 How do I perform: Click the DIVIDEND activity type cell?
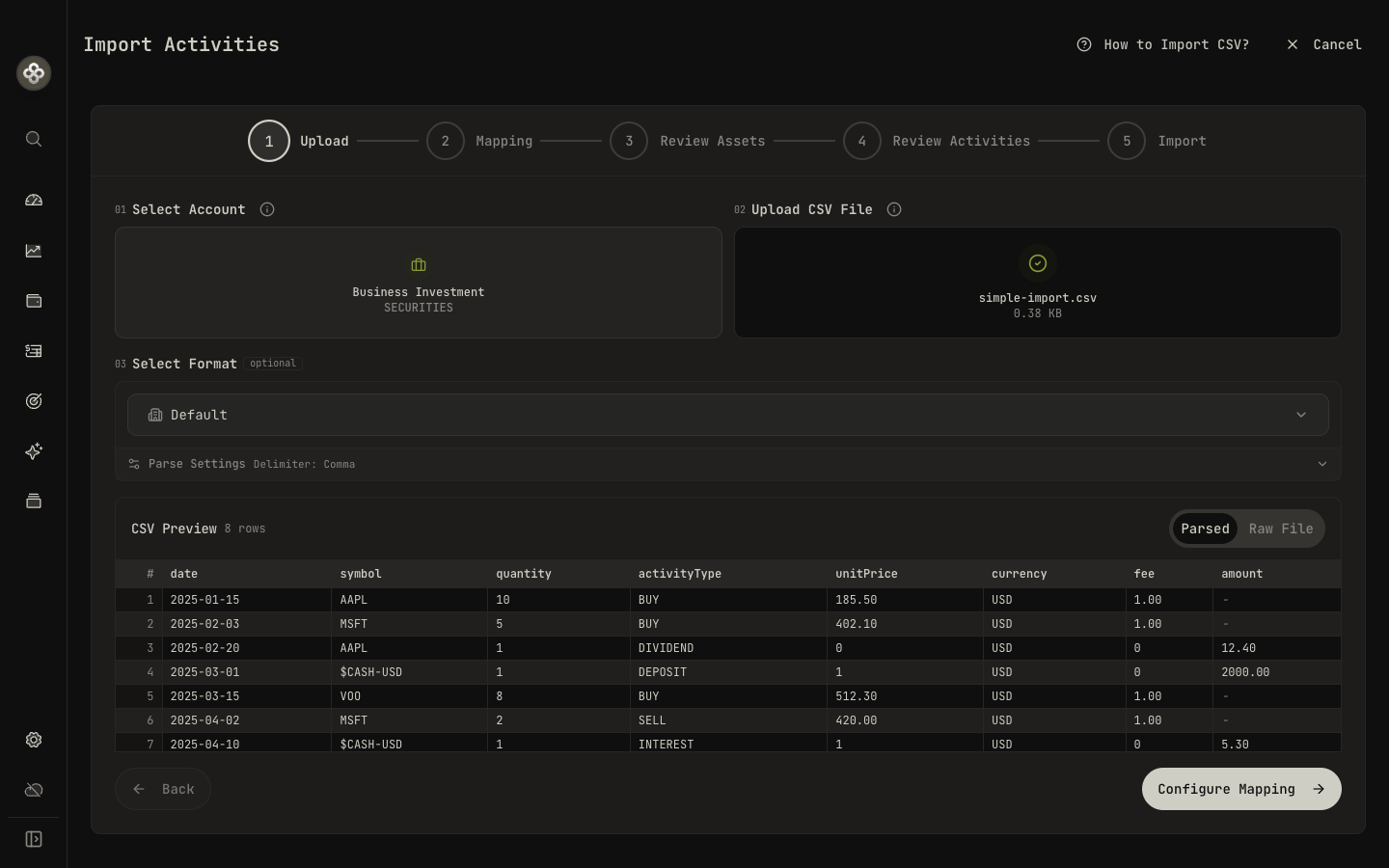(728, 648)
